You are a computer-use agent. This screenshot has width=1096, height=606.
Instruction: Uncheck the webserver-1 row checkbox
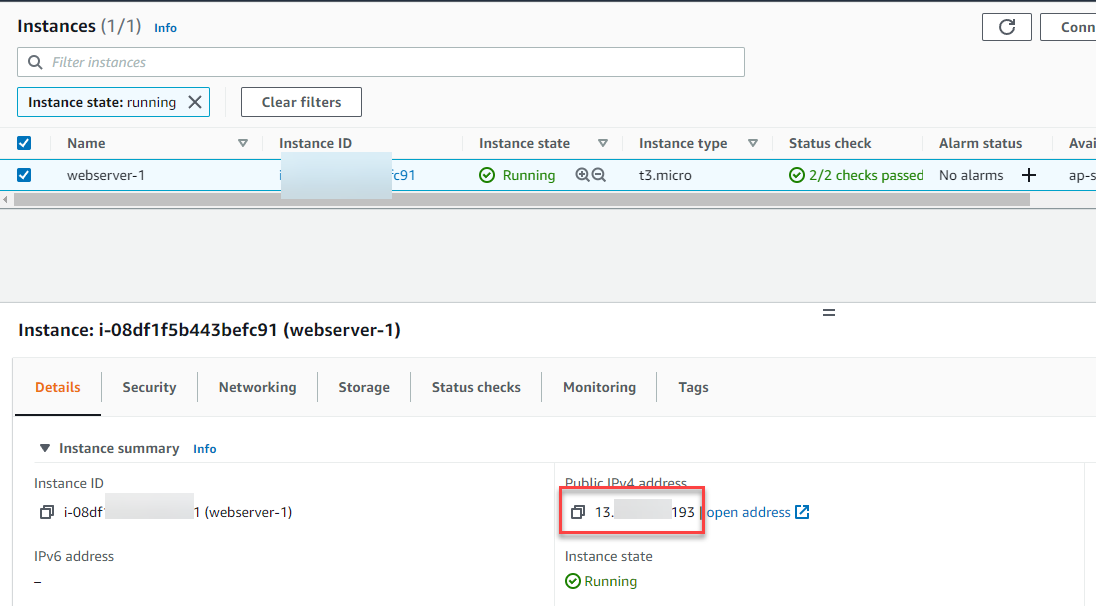[x=24, y=175]
